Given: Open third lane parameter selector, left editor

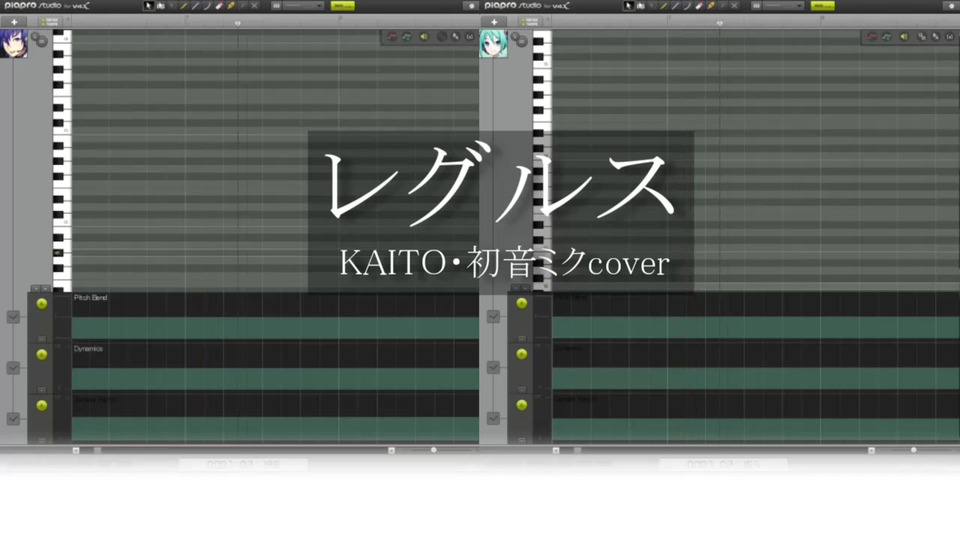Looking at the screenshot, I should pos(42,405).
